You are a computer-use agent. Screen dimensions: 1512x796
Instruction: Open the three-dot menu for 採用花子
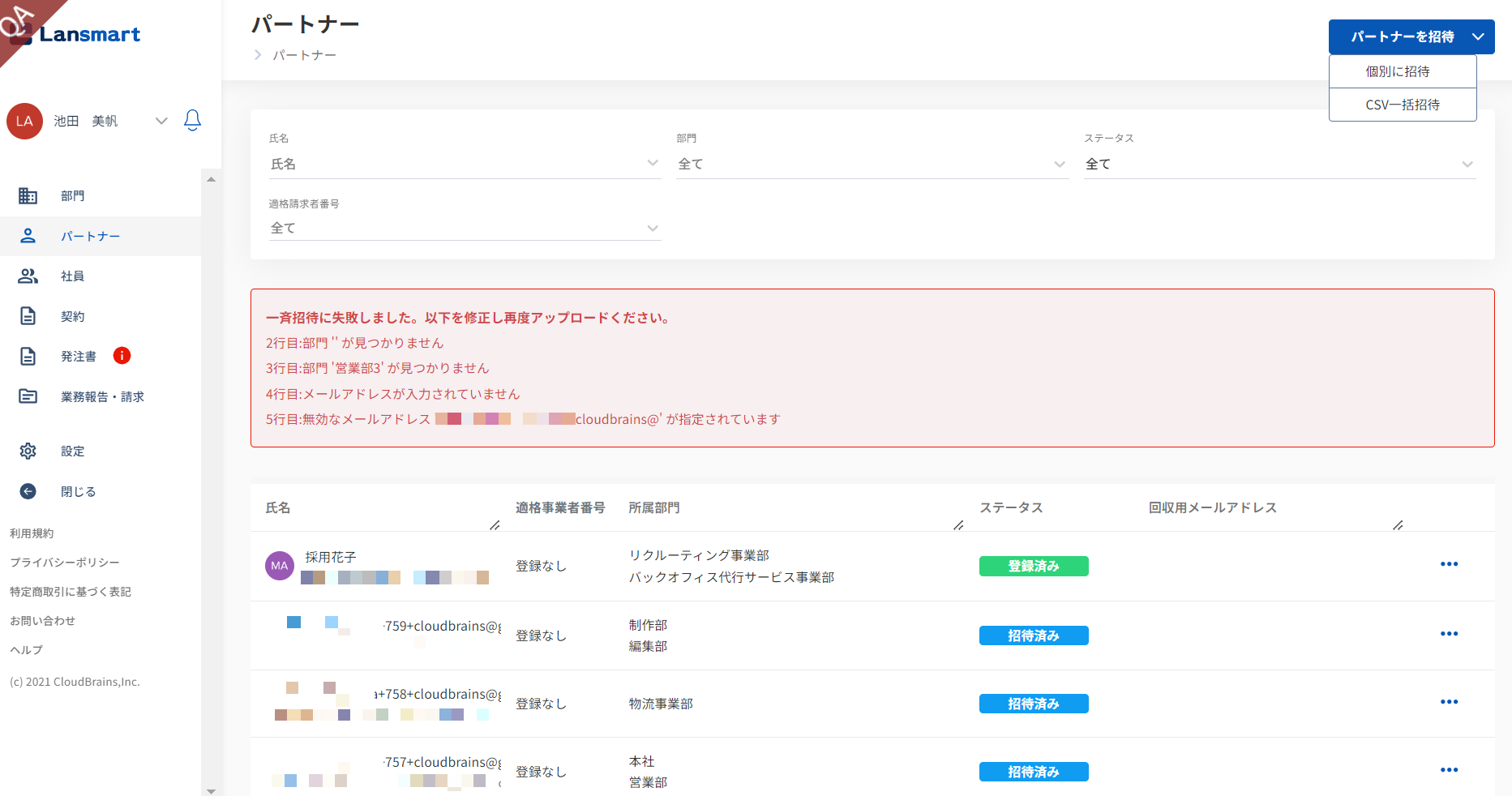(x=1449, y=564)
